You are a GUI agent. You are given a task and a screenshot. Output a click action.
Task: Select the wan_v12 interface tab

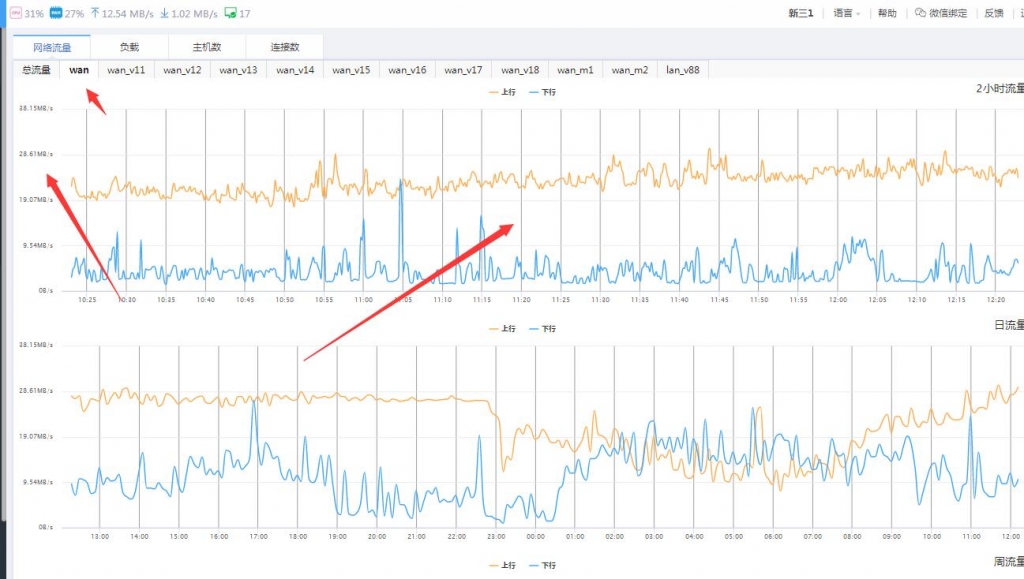182,70
